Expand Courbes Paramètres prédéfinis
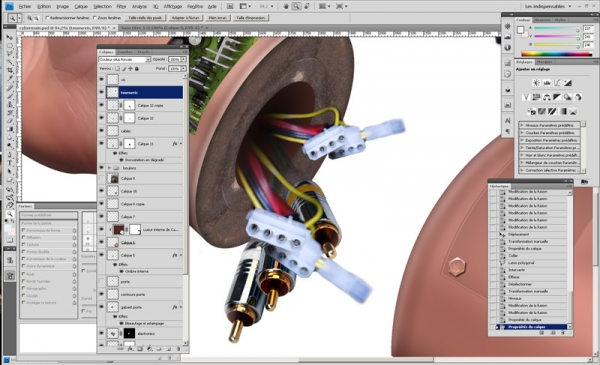 (x=521, y=133)
